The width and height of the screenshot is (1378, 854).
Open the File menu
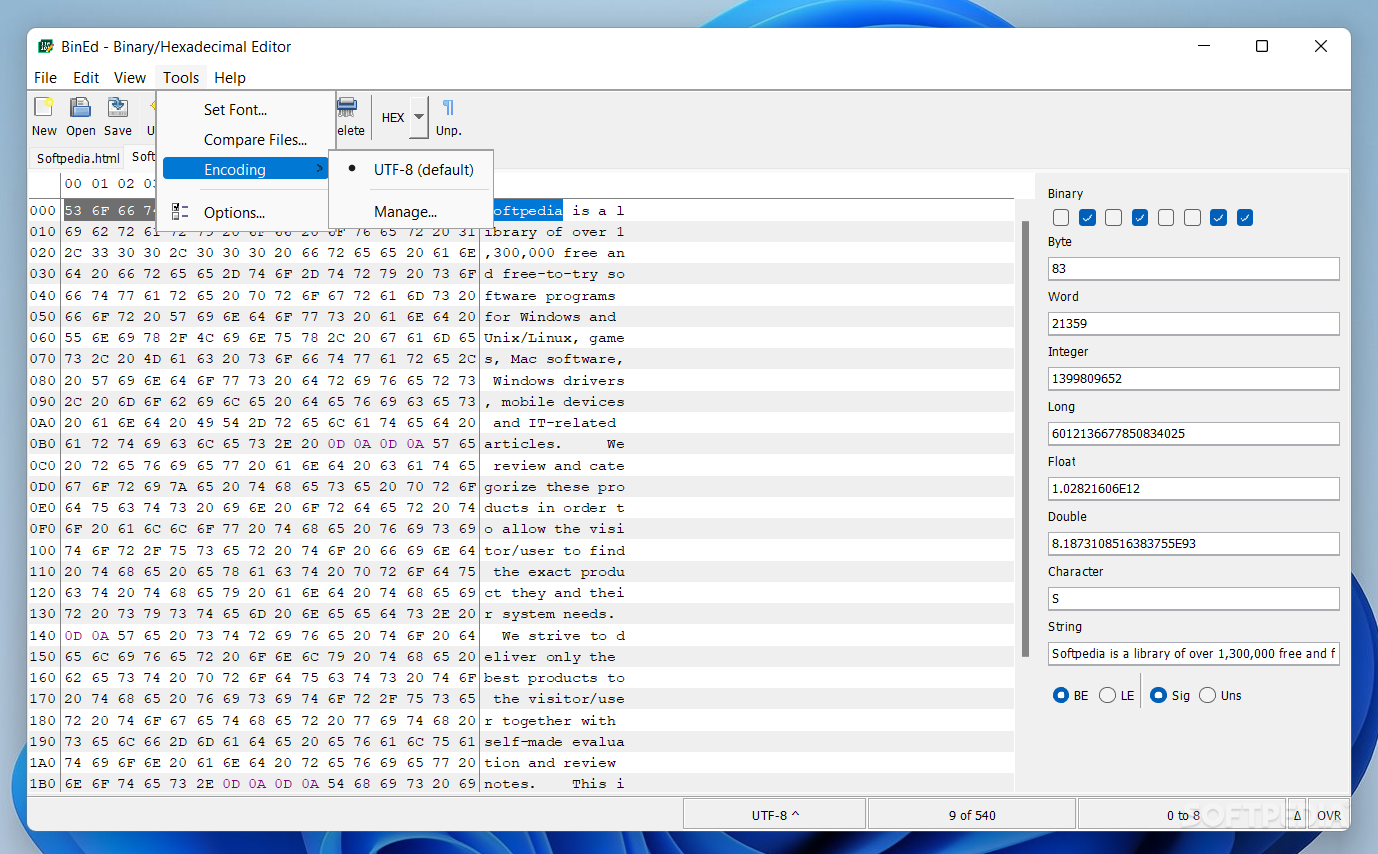pyautogui.click(x=45, y=77)
